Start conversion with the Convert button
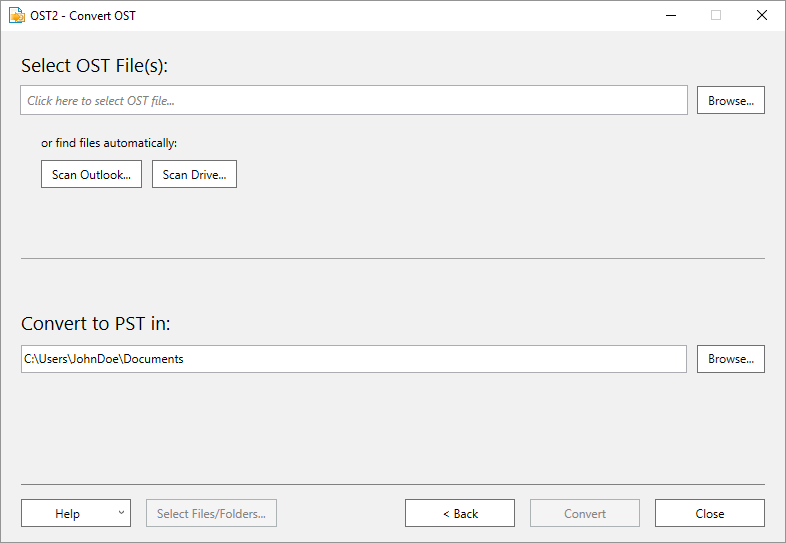This screenshot has height=543, width=786. click(x=584, y=513)
